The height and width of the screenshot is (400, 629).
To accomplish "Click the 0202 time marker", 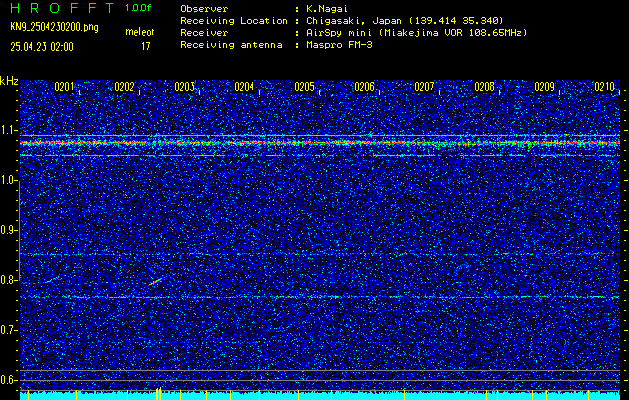I will coord(124,87).
